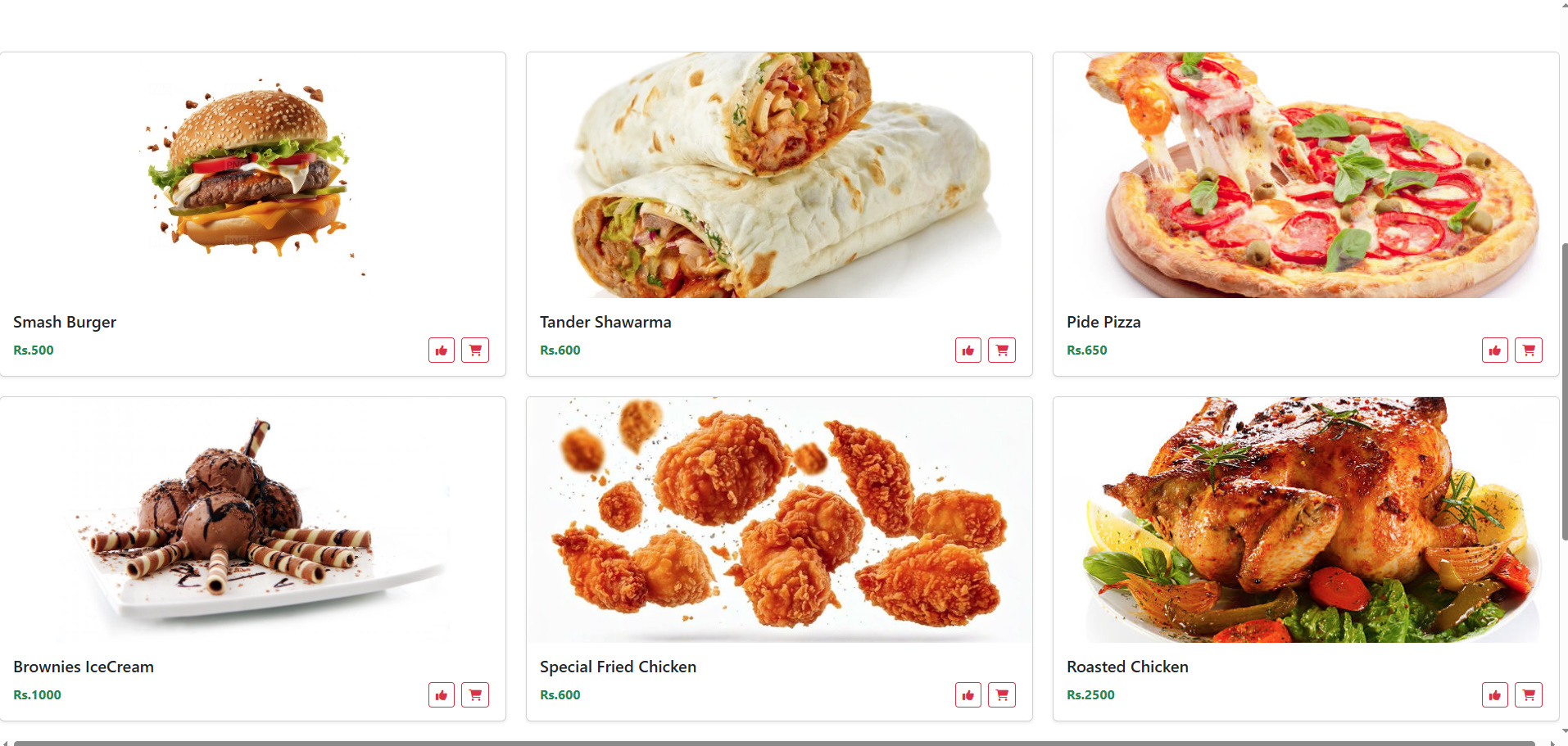Open the Smash Burger product image
Screen dimensions: 1568x746
[x=253, y=175]
